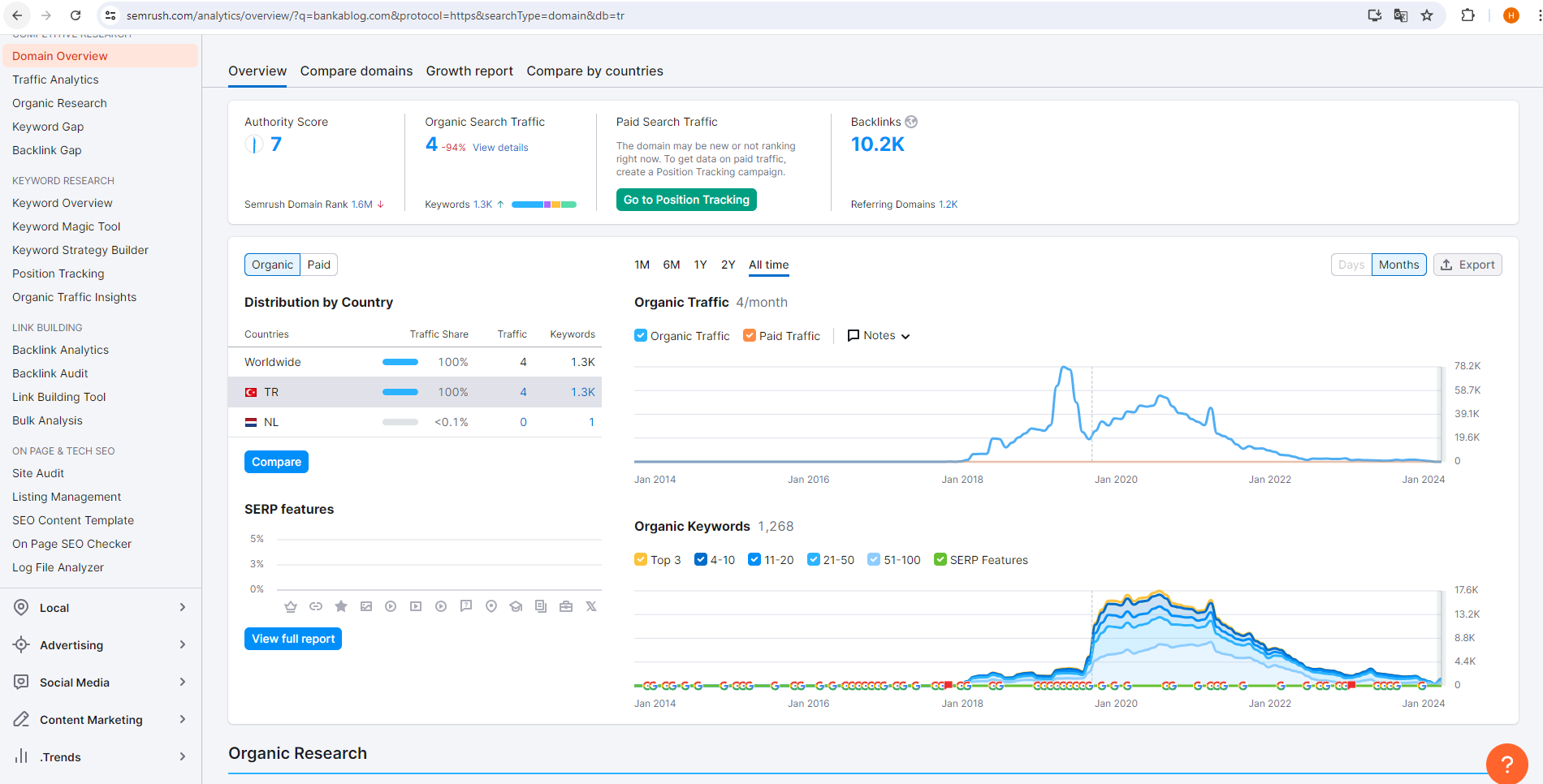Select the 6M time range

click(672, 265)
